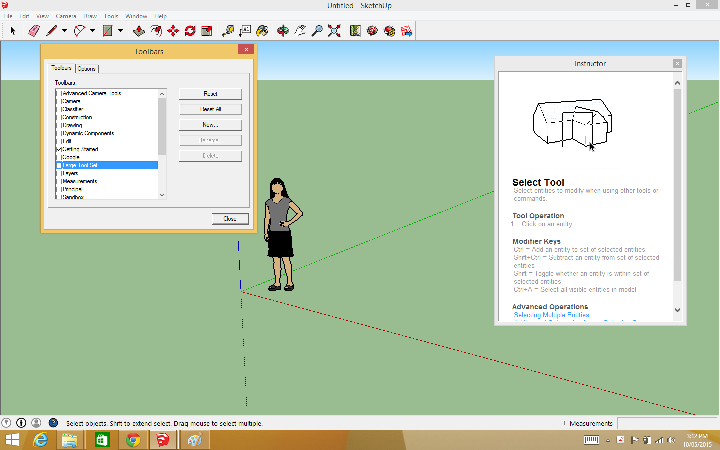The image size is (720, 450).
Task: Select the Tape Measure tool
Action: click(x=227, y=30)
